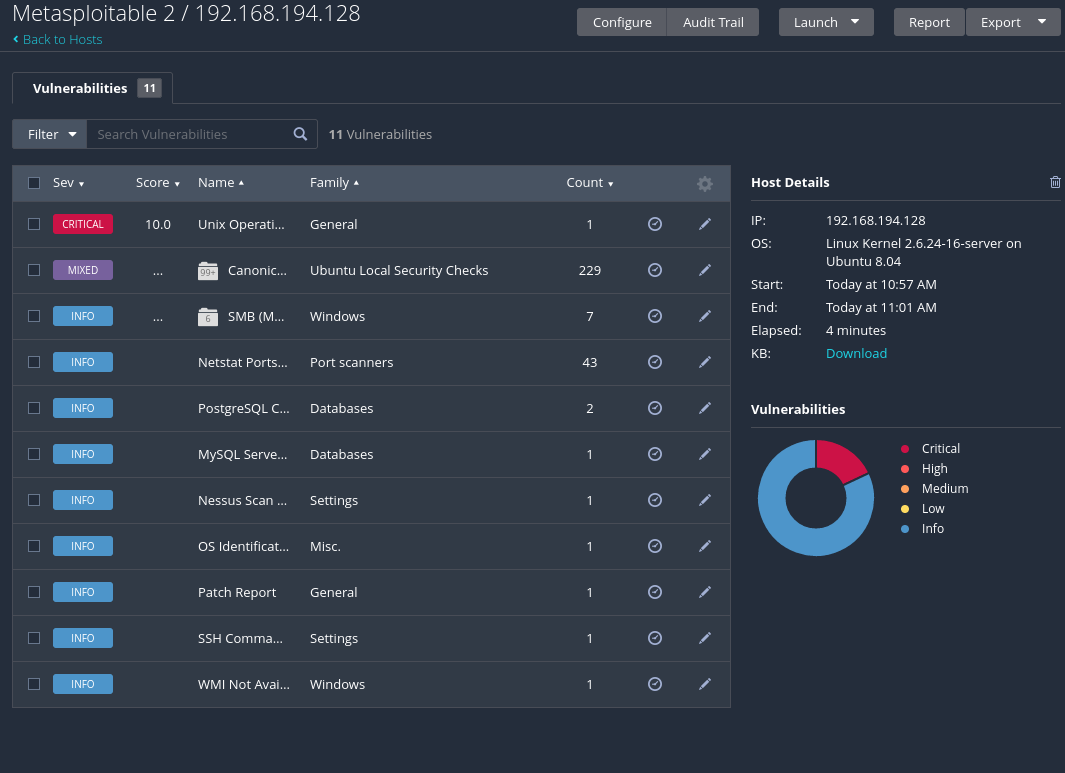Open the SMB grouped folder icon
Image resolution: width=1065 pixels, height=773 pixels.
(208, 317)
